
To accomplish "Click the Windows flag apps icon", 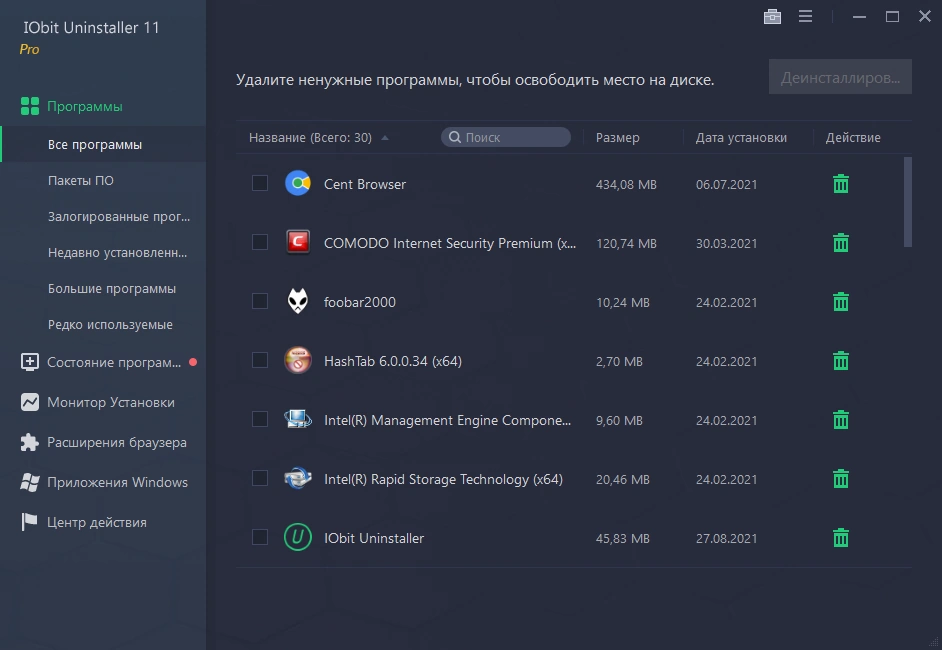I will point(29,482).
